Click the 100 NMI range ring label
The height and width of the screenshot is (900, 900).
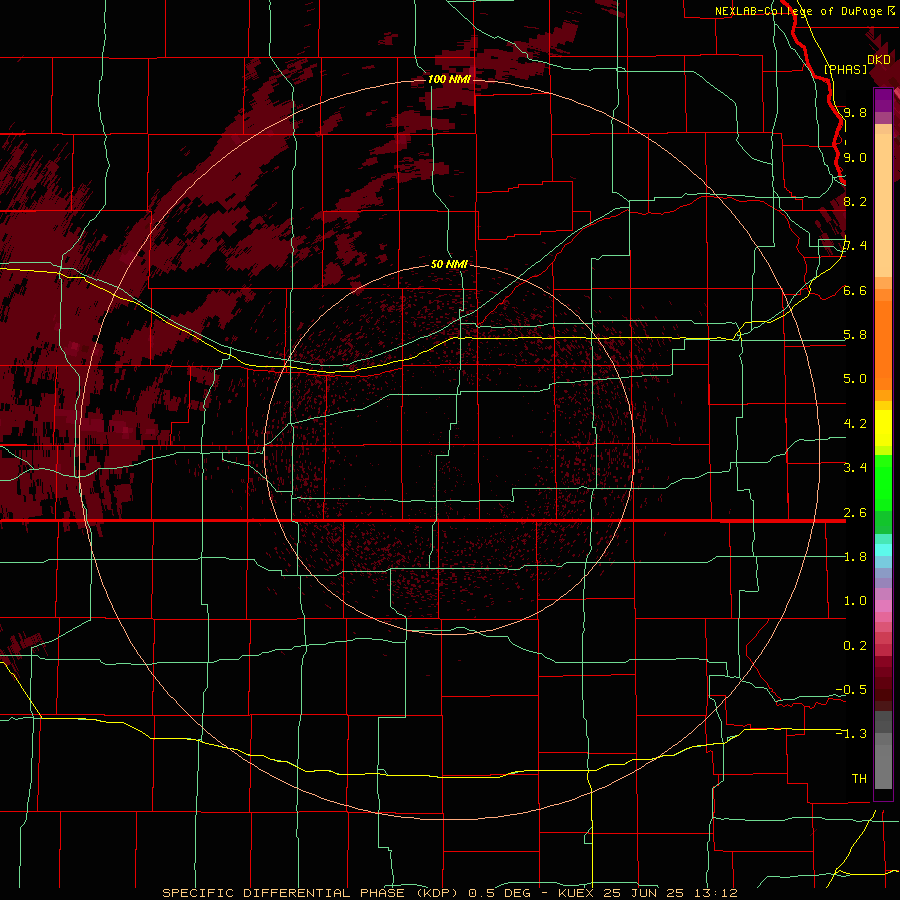pos(449,79)
